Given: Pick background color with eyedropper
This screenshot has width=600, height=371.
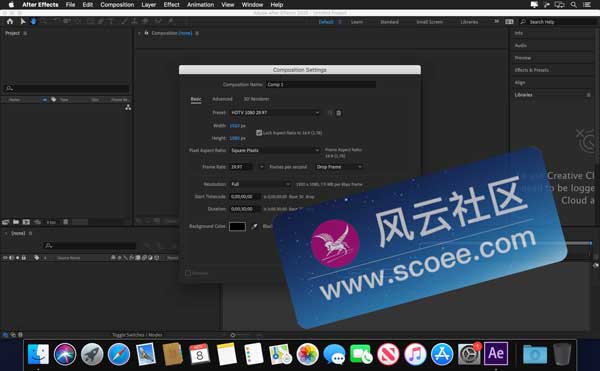Looking at the screenshot, I should coord(254,226).
